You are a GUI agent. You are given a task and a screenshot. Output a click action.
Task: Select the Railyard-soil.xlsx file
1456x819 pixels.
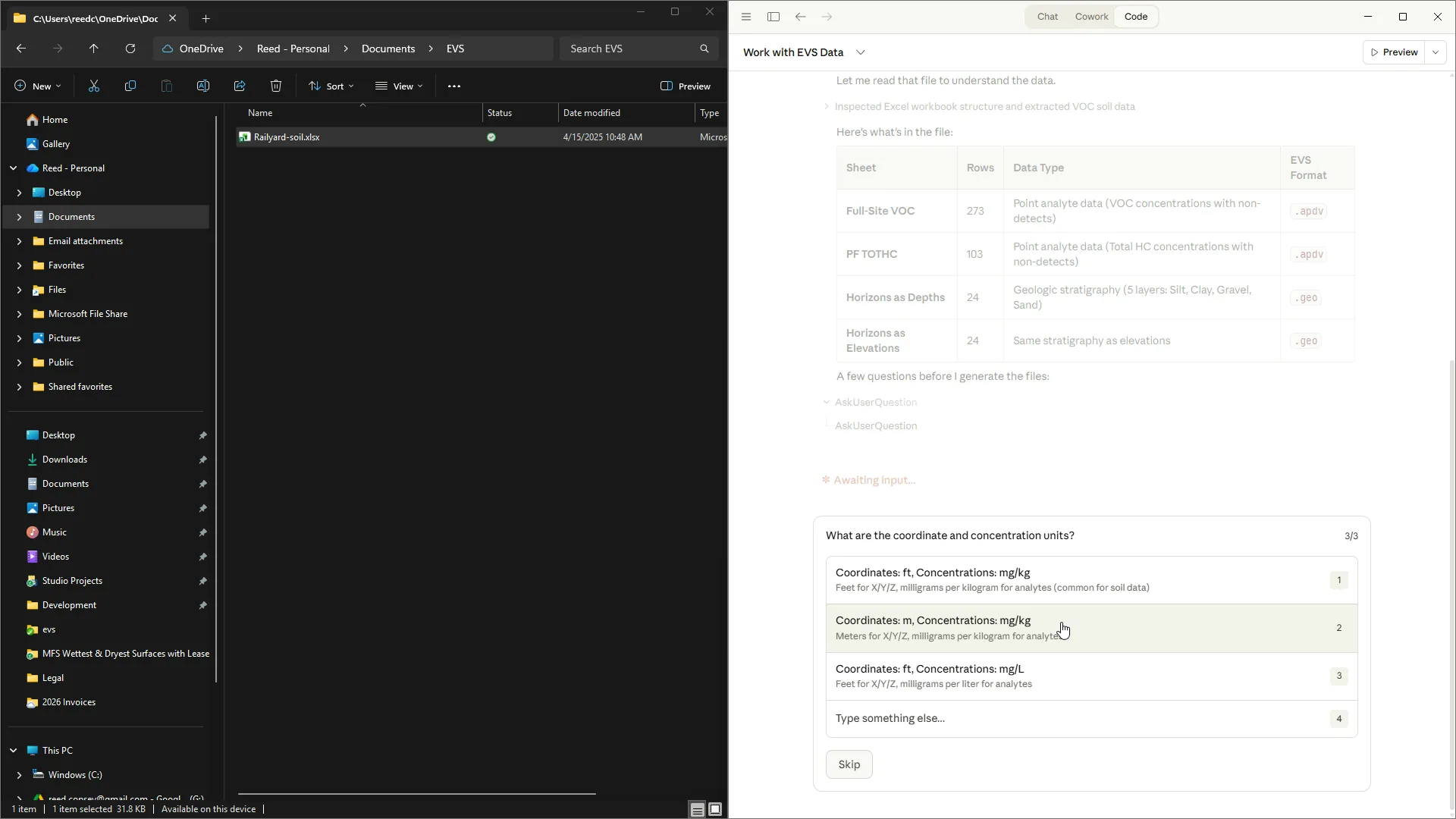[x=287, y=137]
